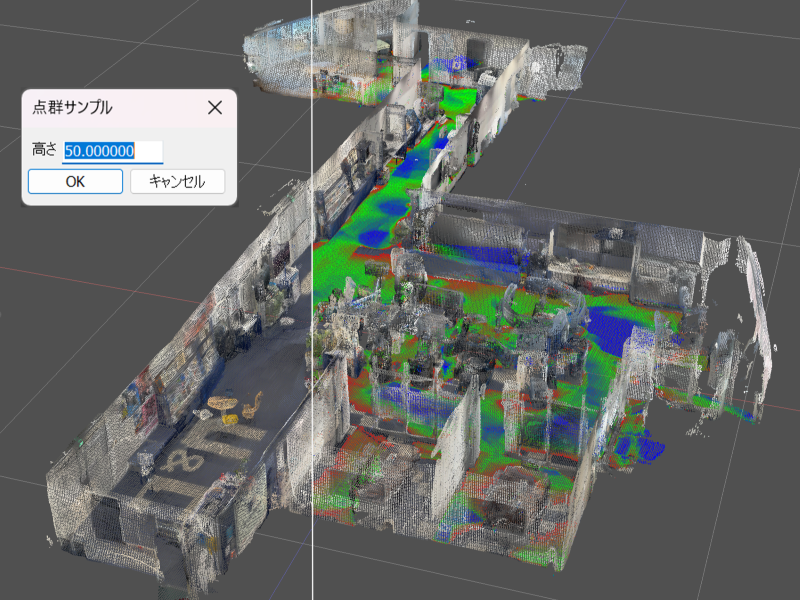This screenshot has width=800, height=600.
Task: Click the OK button in the dialog
Action: point(75,181)
